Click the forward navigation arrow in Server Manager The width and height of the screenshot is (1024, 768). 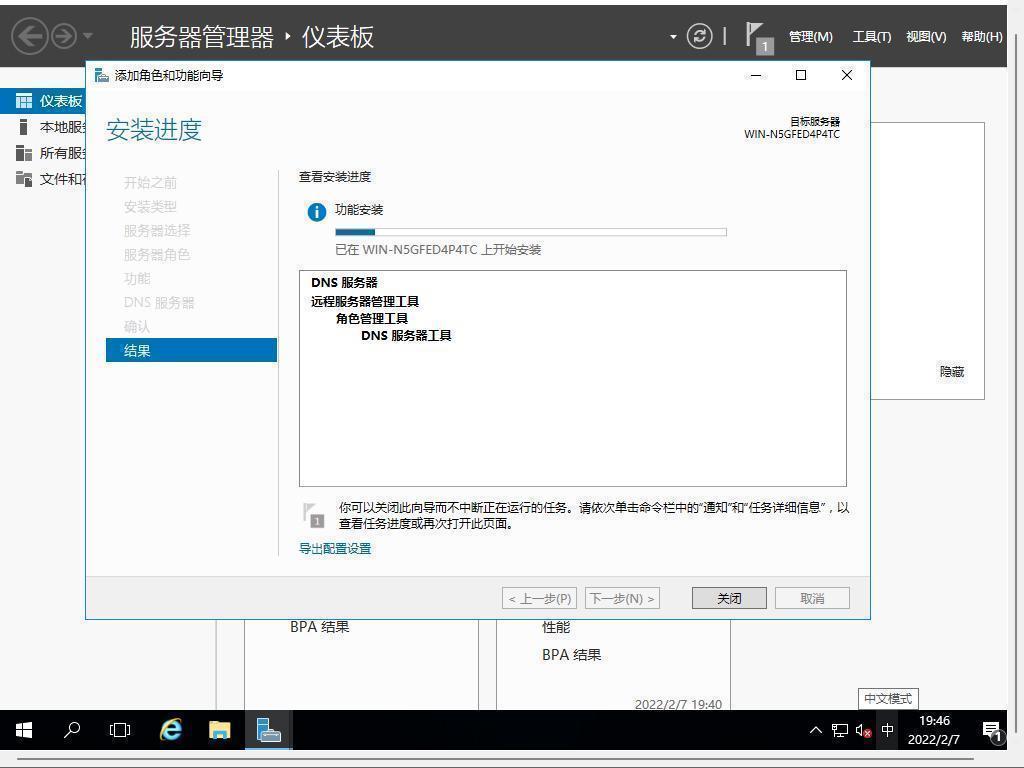[x=64, y=36]
